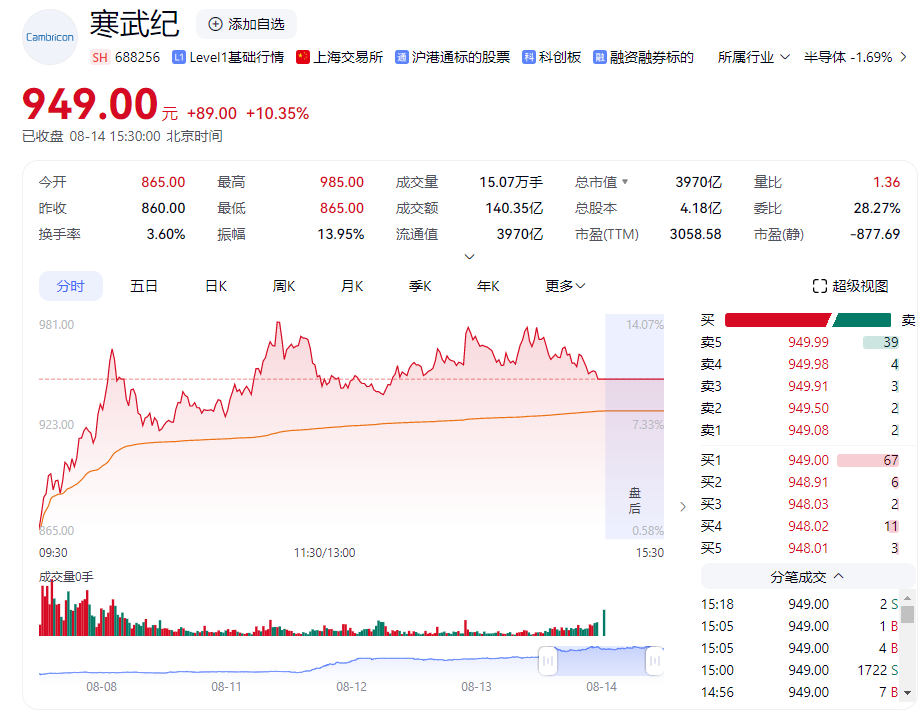The width and height of the screenshot is (924, 715).
Task: Open the 超级视图 full view
Action: (x=850, y=286)
